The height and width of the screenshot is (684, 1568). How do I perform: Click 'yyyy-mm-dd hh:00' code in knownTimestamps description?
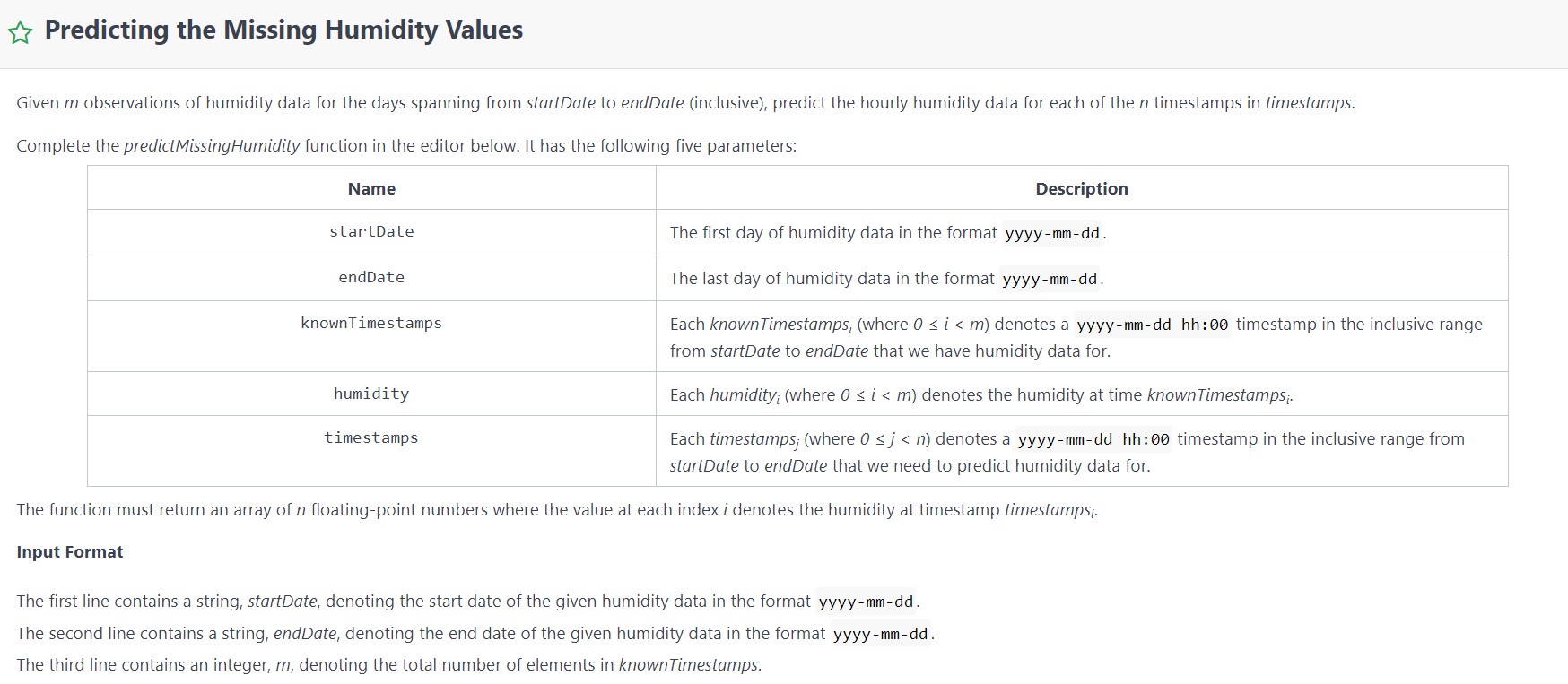[x=1152, y=325]
